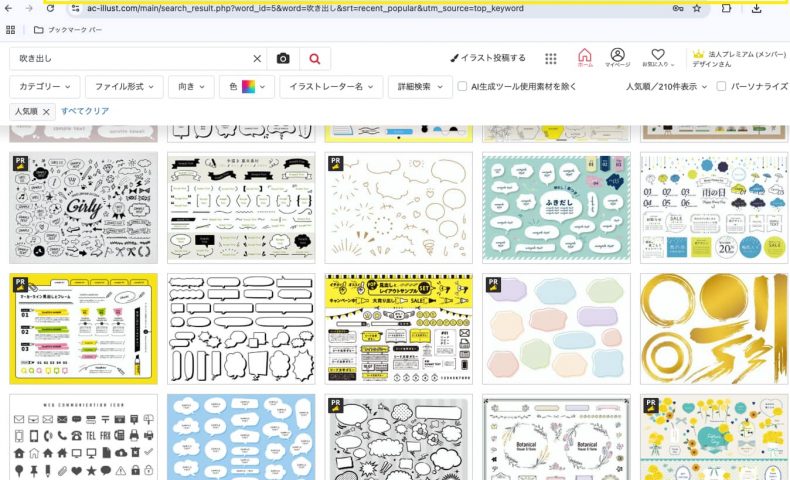
Task: Open the nine-dot services grid menu
Action: click(551, 58)
